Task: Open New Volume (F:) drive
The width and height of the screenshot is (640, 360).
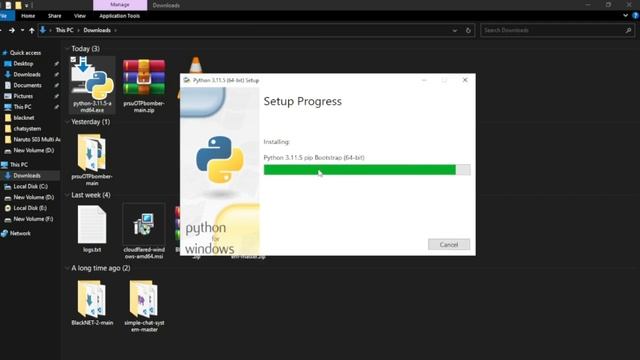Action: (33, 219)
